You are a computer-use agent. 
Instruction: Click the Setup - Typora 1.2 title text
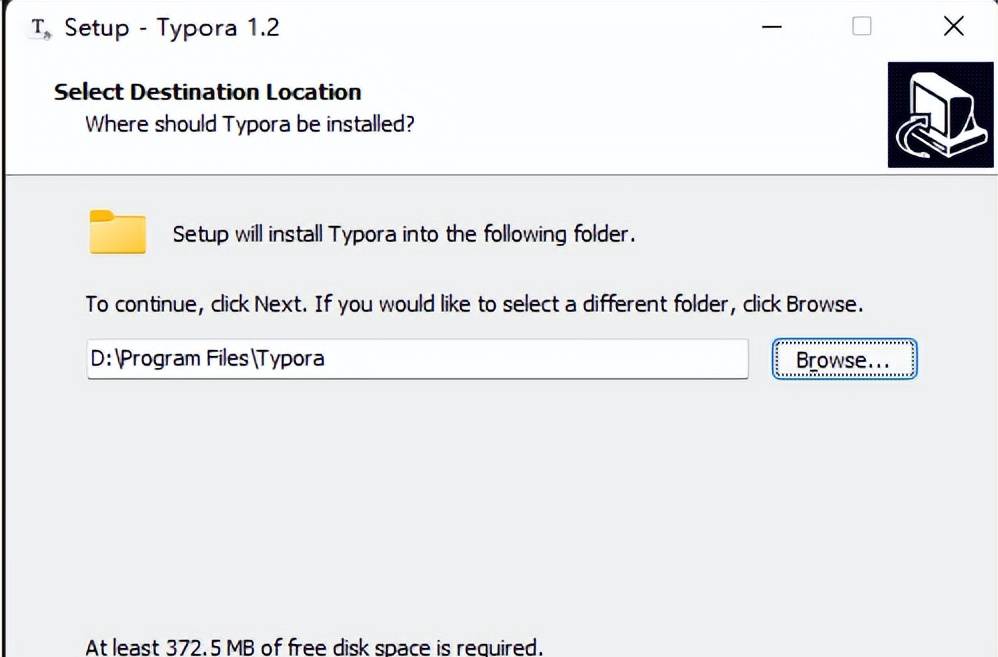pyautogui.click(x=170, y=28)
